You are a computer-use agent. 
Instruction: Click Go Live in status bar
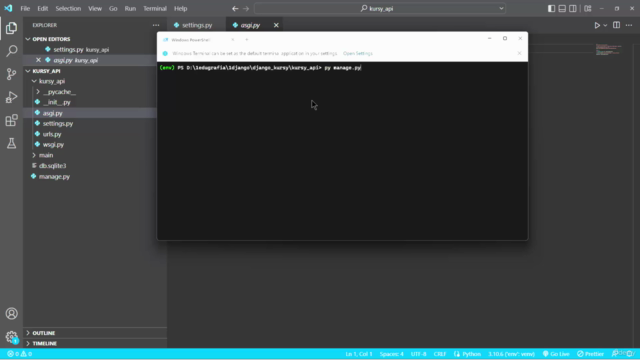(x=556, y=354)
